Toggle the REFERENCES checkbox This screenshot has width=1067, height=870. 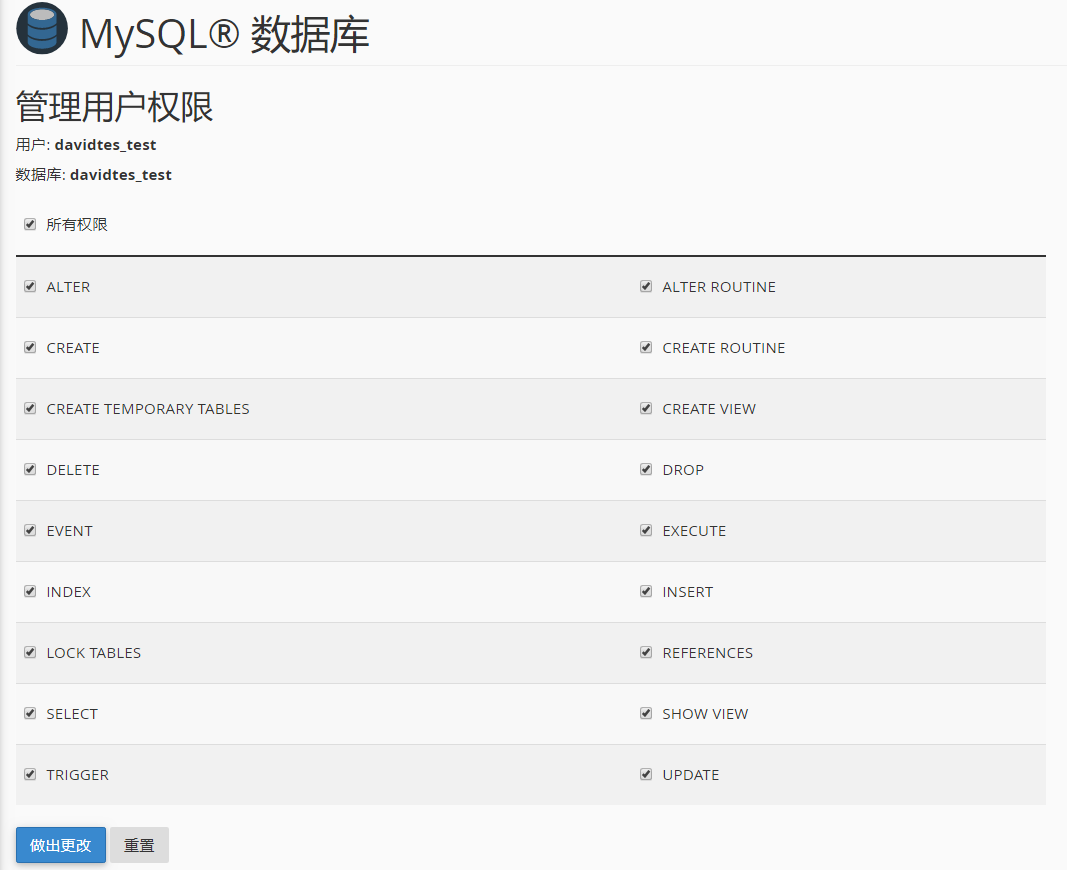click(x=646, y=652)
